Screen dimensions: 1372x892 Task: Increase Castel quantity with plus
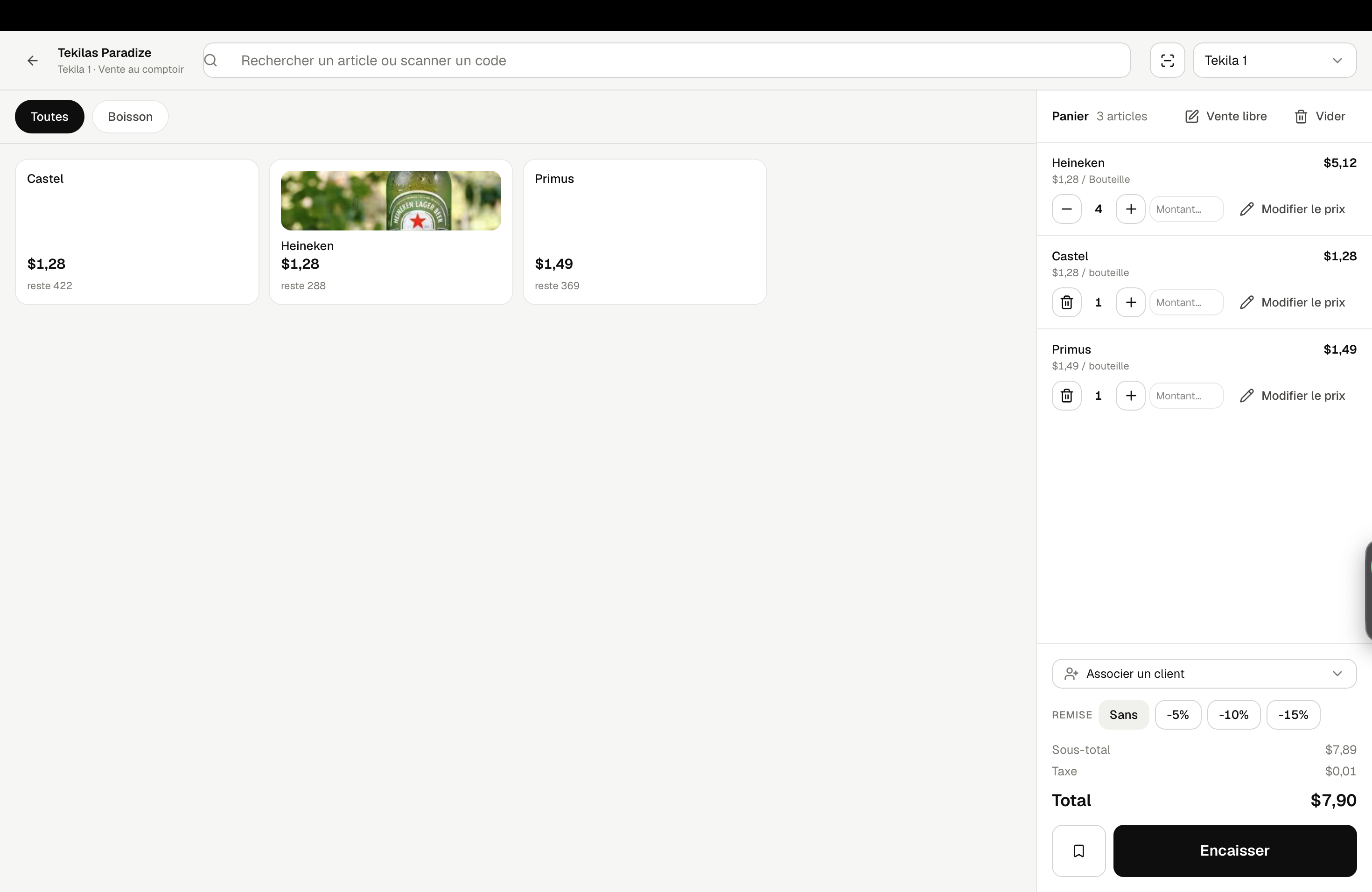1130,302
